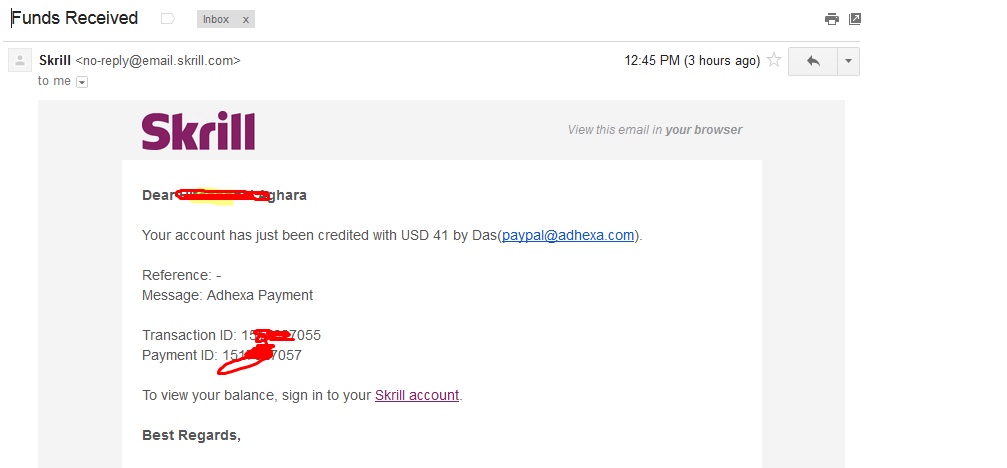Click sender name Skrill
This screenshot has width=1007, height=468.
[55, 60]
